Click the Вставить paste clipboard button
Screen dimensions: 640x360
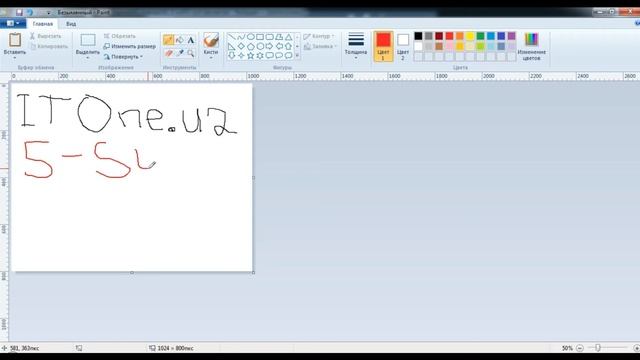15,43
